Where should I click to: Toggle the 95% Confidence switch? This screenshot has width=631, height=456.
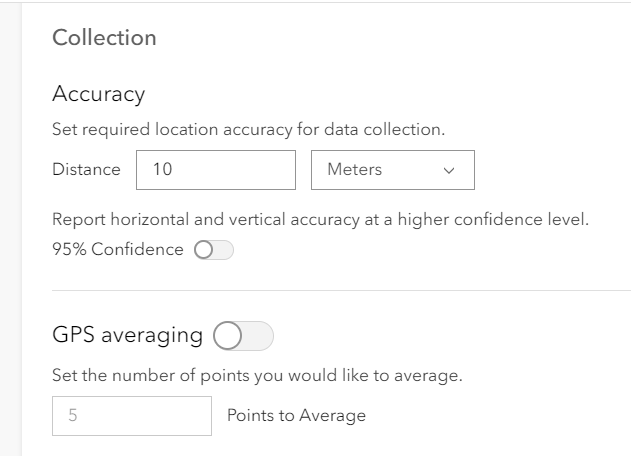point(213,250)
